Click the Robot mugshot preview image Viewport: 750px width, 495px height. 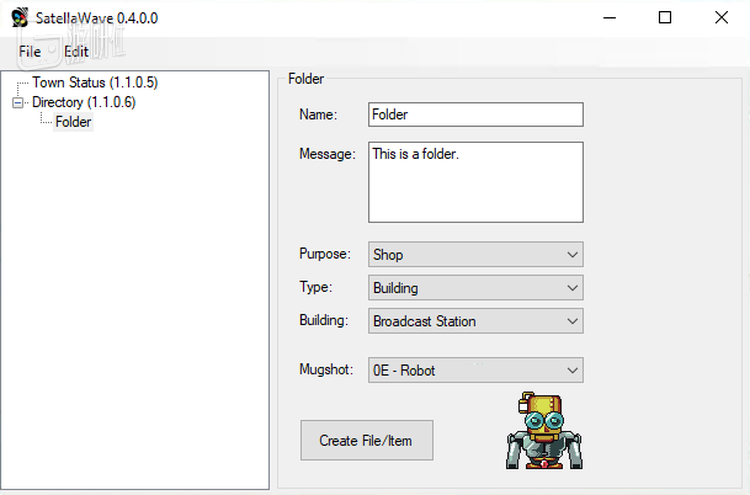(x=544, y=431)
